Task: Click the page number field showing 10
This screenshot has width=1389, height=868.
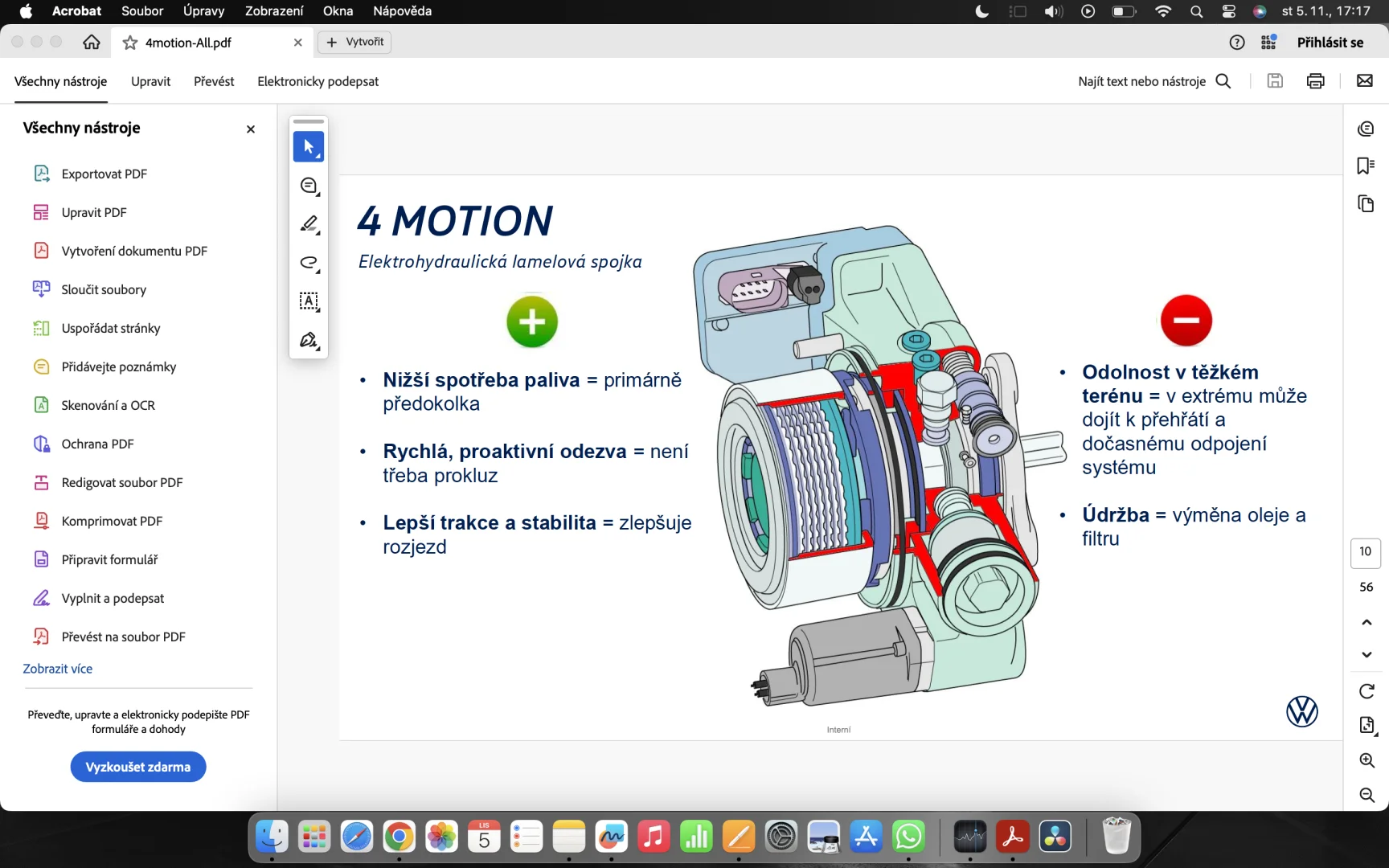Action: pos(1366,552)
